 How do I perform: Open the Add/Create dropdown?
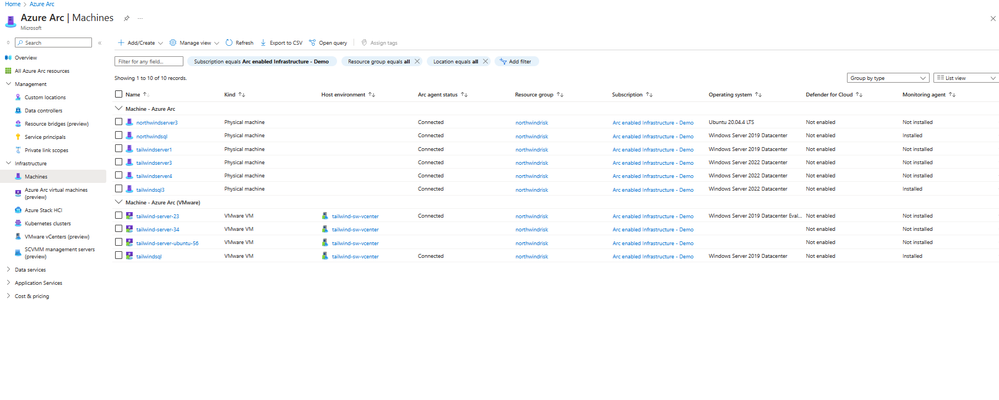(140, 43)
